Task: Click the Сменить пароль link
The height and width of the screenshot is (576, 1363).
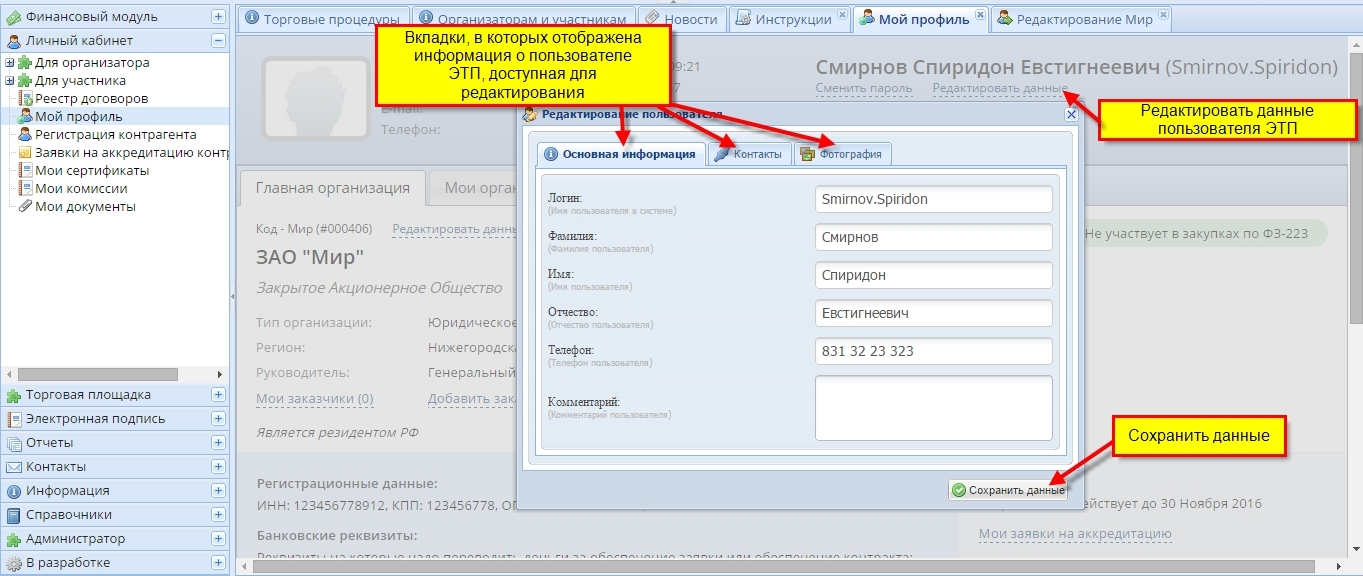Action: pos(864,88)
